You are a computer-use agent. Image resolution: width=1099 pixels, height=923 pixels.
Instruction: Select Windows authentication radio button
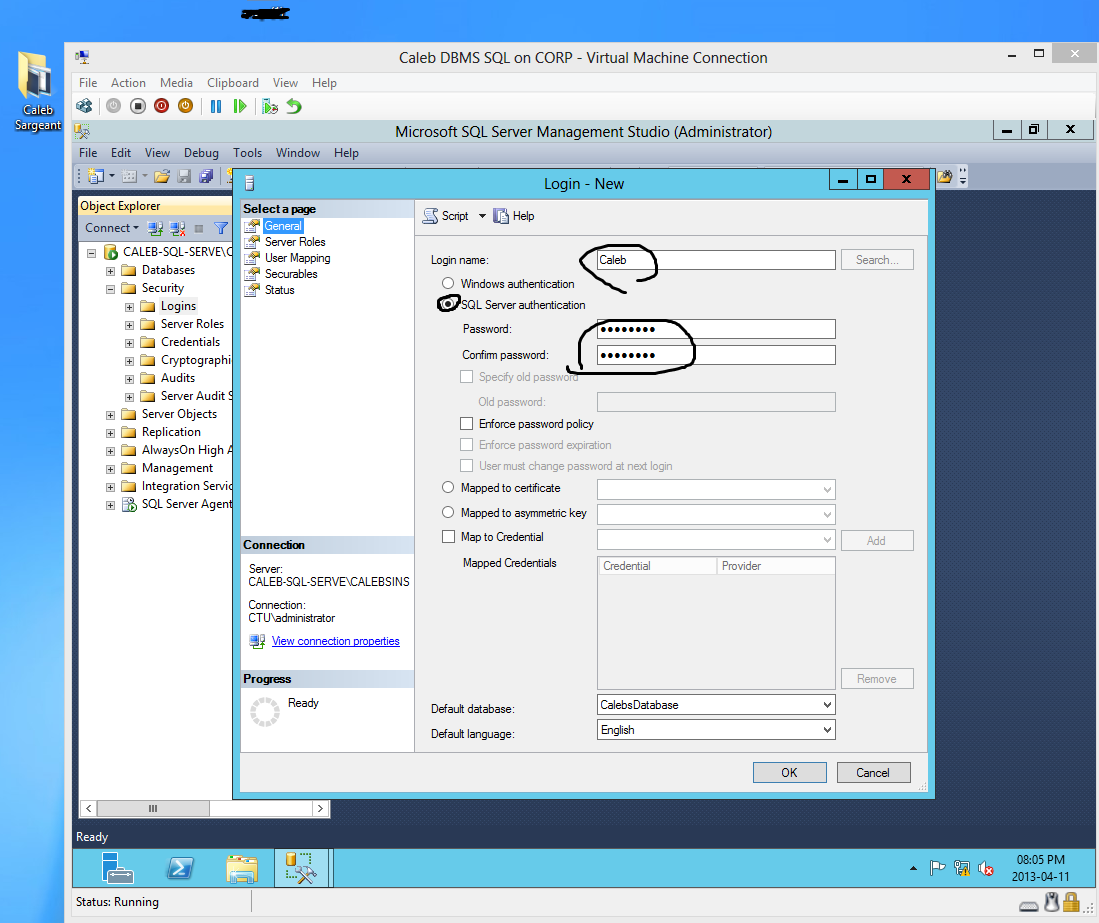(x=448, y=283)
